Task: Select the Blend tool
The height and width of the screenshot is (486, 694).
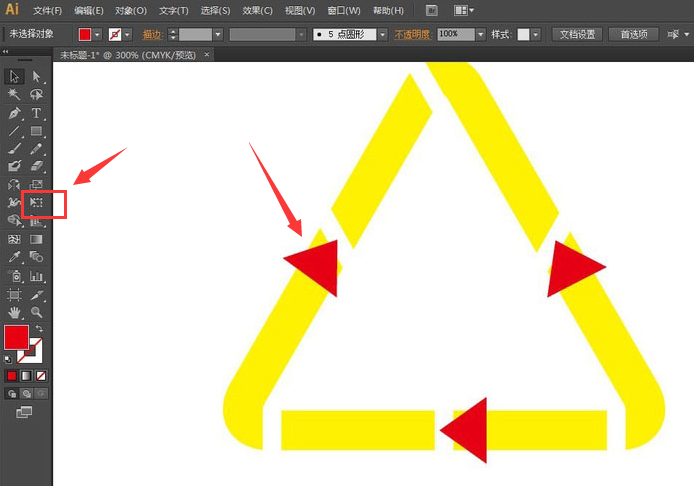Action: tap(36, 257)
